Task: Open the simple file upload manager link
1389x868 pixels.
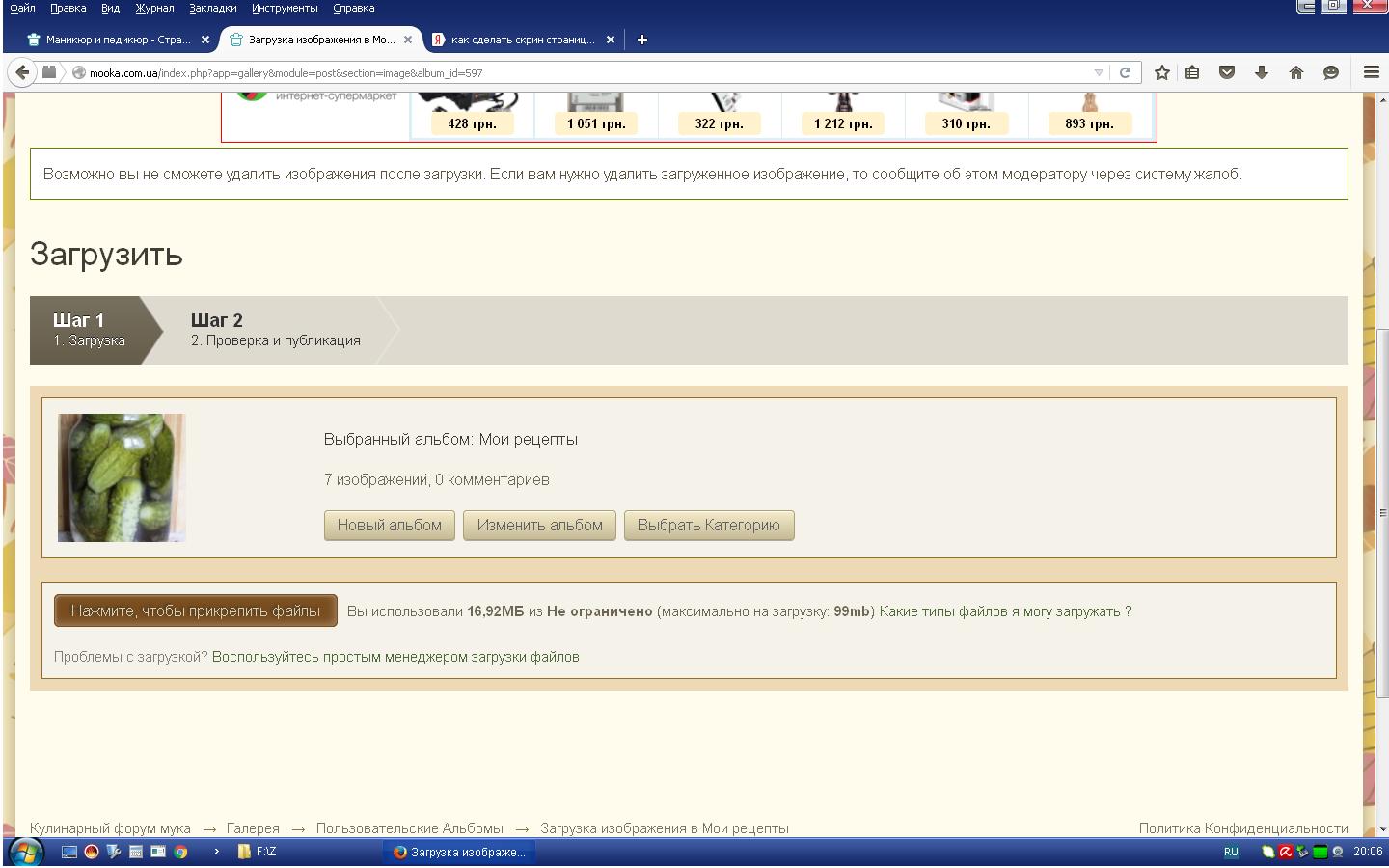Action: coord(395,657)
